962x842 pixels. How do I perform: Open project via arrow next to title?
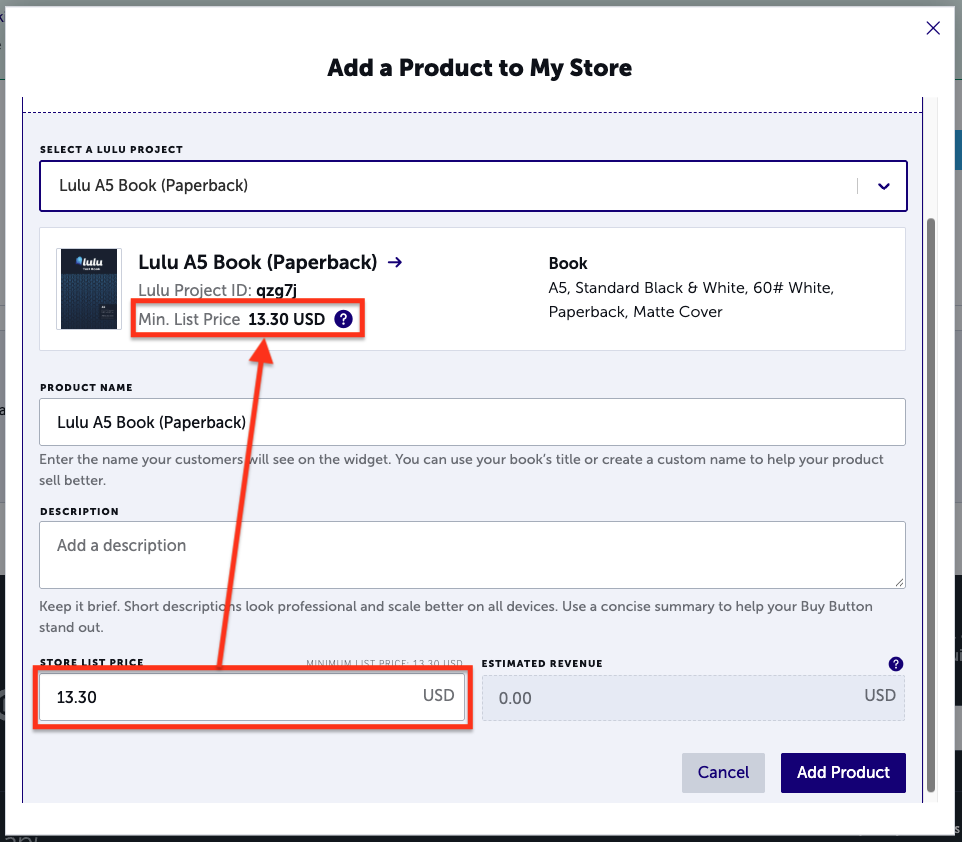tap(395, 262)
